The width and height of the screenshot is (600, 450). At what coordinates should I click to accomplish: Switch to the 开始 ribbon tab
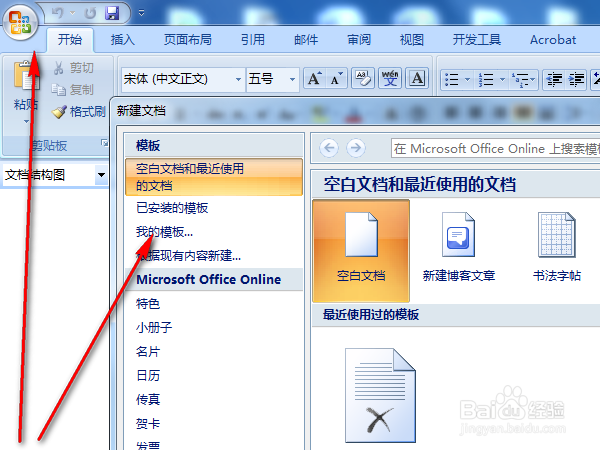[70, 39]
